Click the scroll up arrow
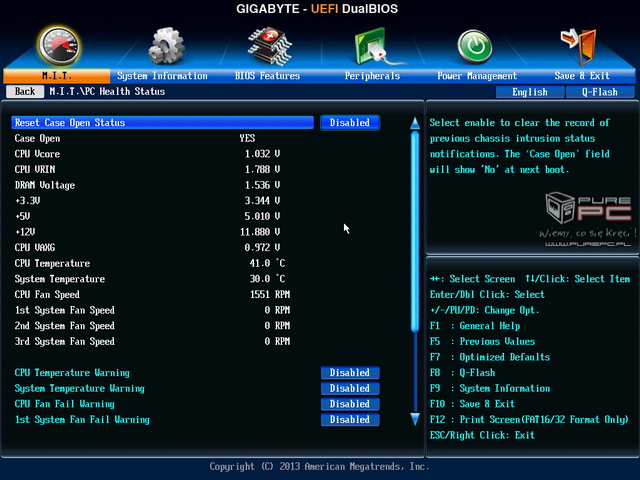Image resolution: width=640 pixels, height=480 pixels. click(x=415, y=123)
